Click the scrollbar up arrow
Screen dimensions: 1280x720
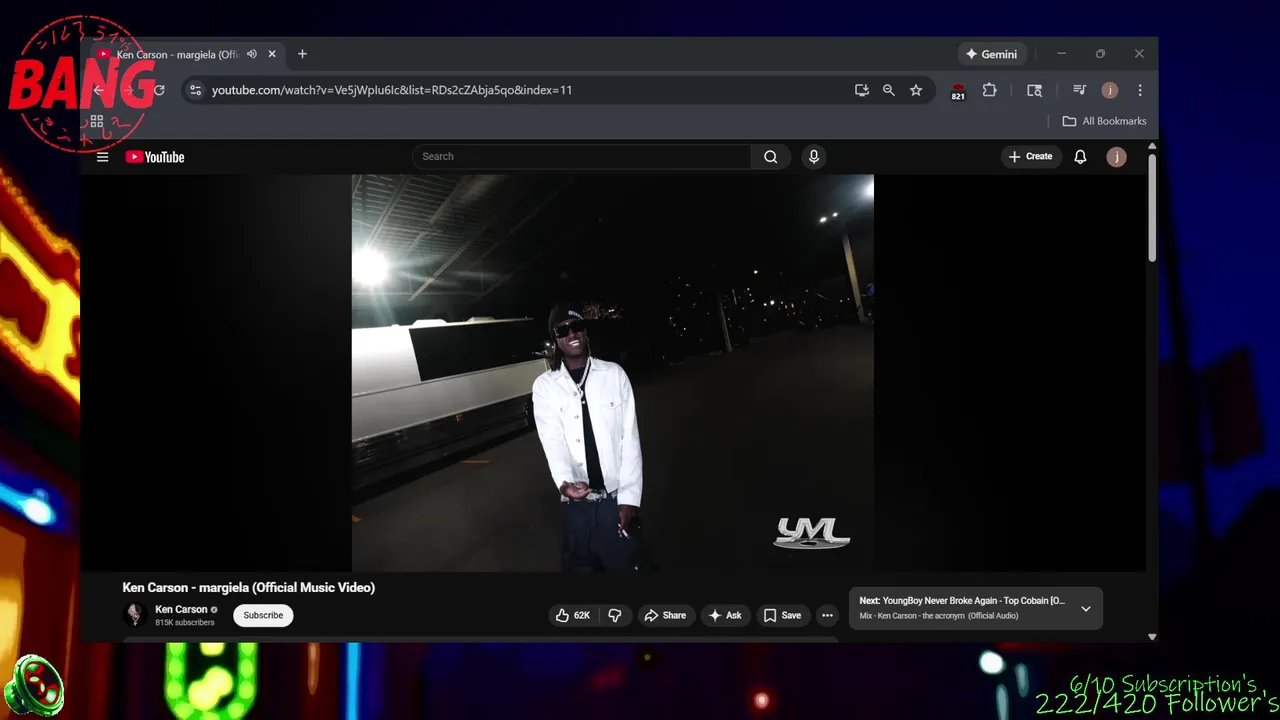coord(1152,147)
